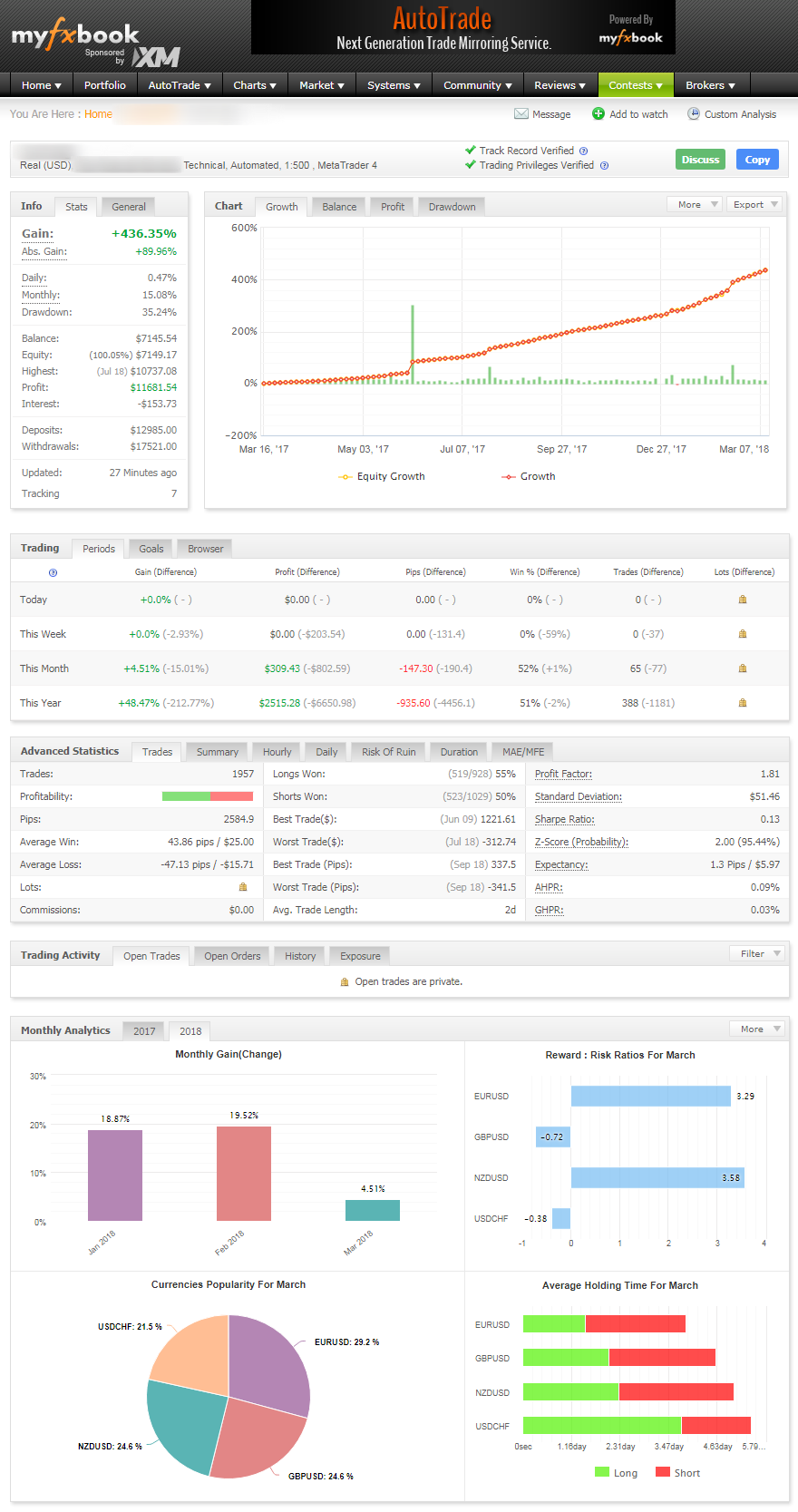
Task: Open the chart Export dropdown
Action: pos(754,205)
